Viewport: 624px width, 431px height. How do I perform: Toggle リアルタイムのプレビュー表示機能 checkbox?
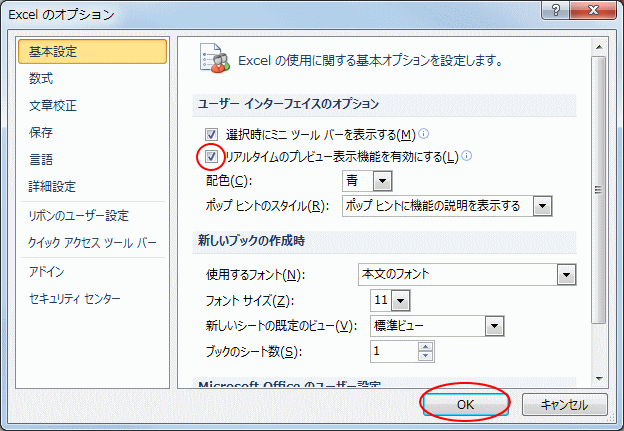click(x=211, y=156)
